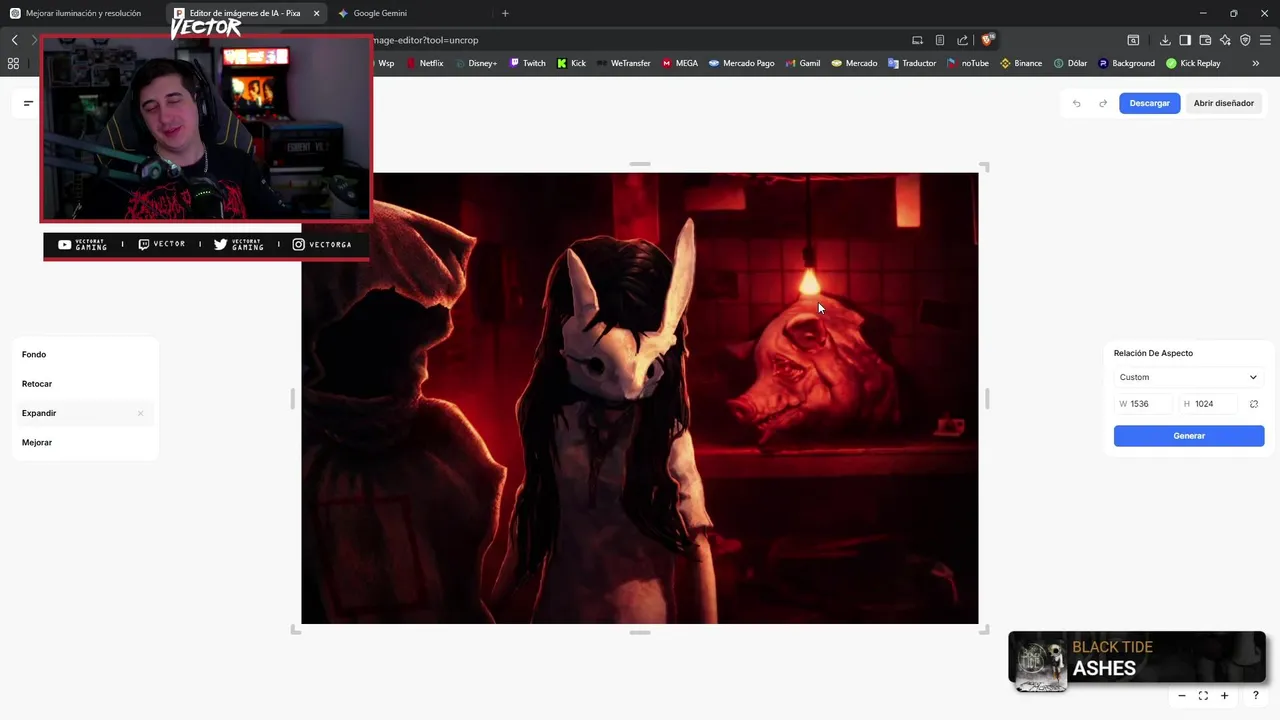Go back in browser history
This screenshot has height=720, width=1280.
tap(14, 40)
